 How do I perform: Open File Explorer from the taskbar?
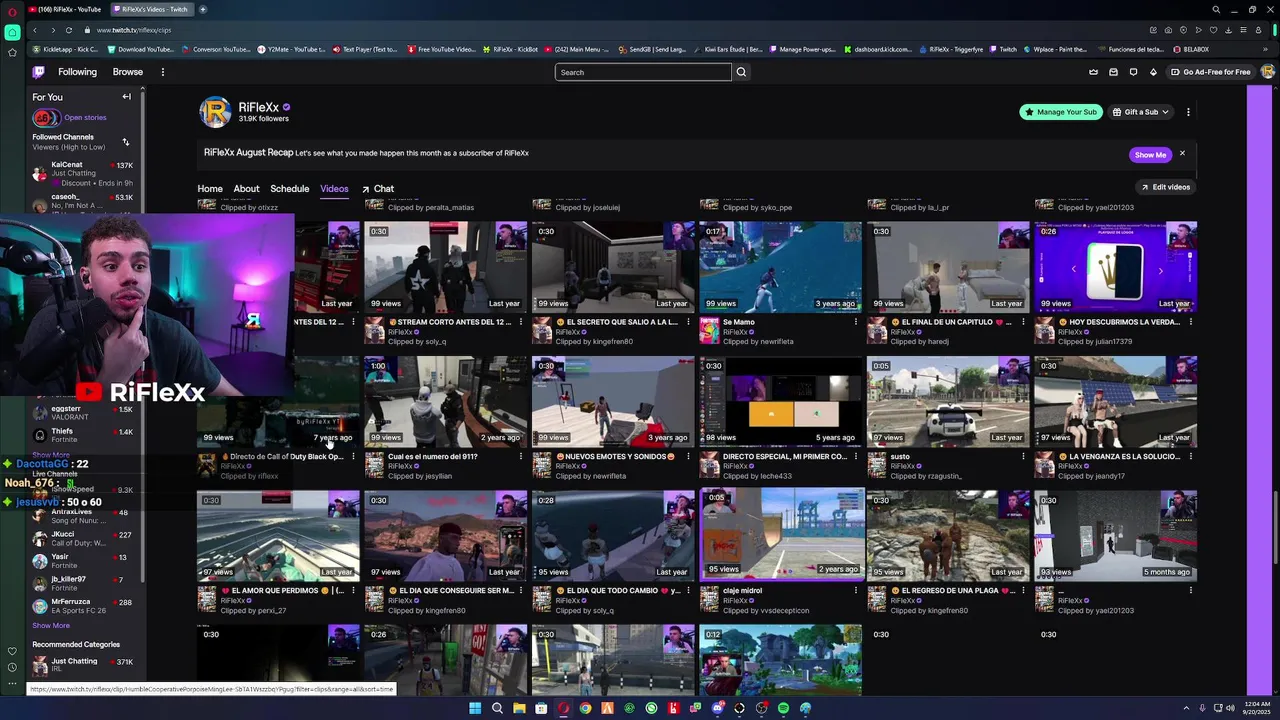pyautogui.click(x=519, y=708)
